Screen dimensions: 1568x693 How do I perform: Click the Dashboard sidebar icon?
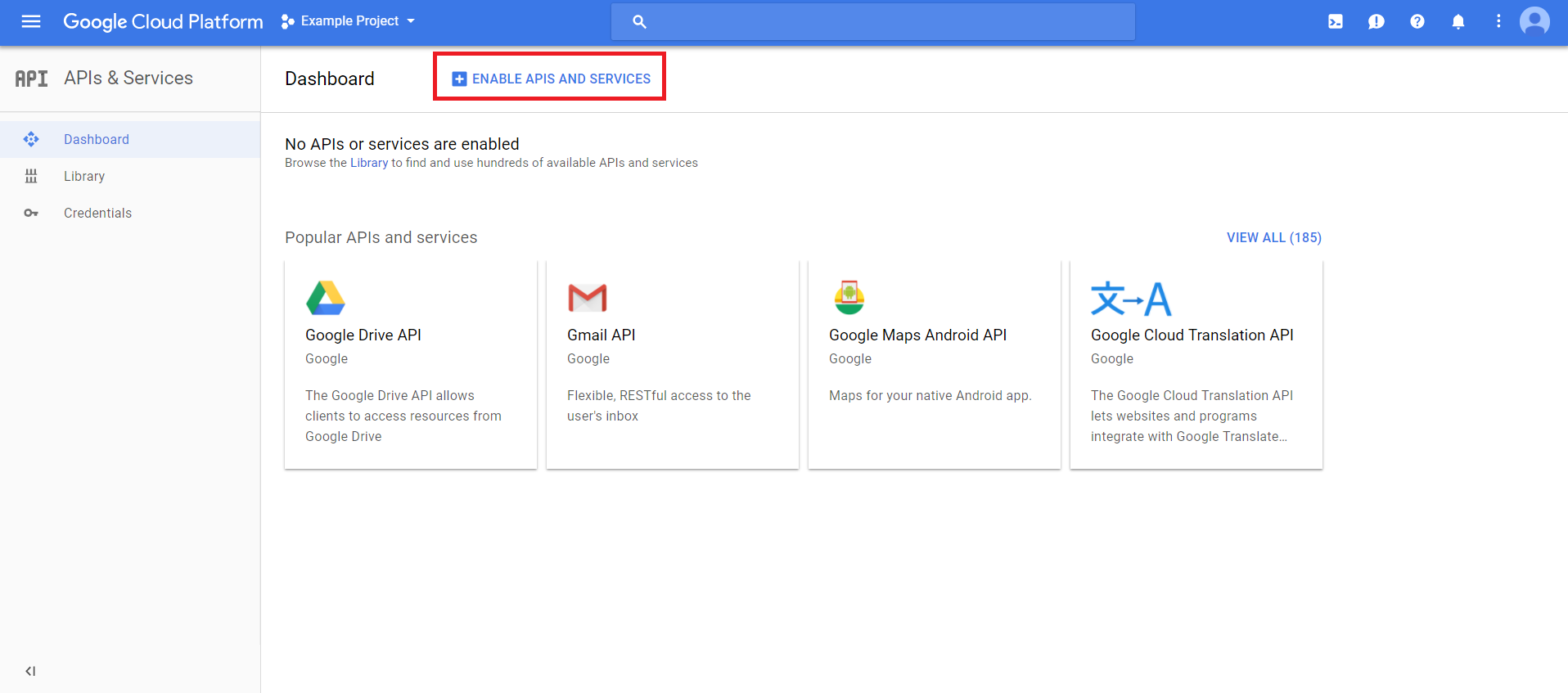31,139
